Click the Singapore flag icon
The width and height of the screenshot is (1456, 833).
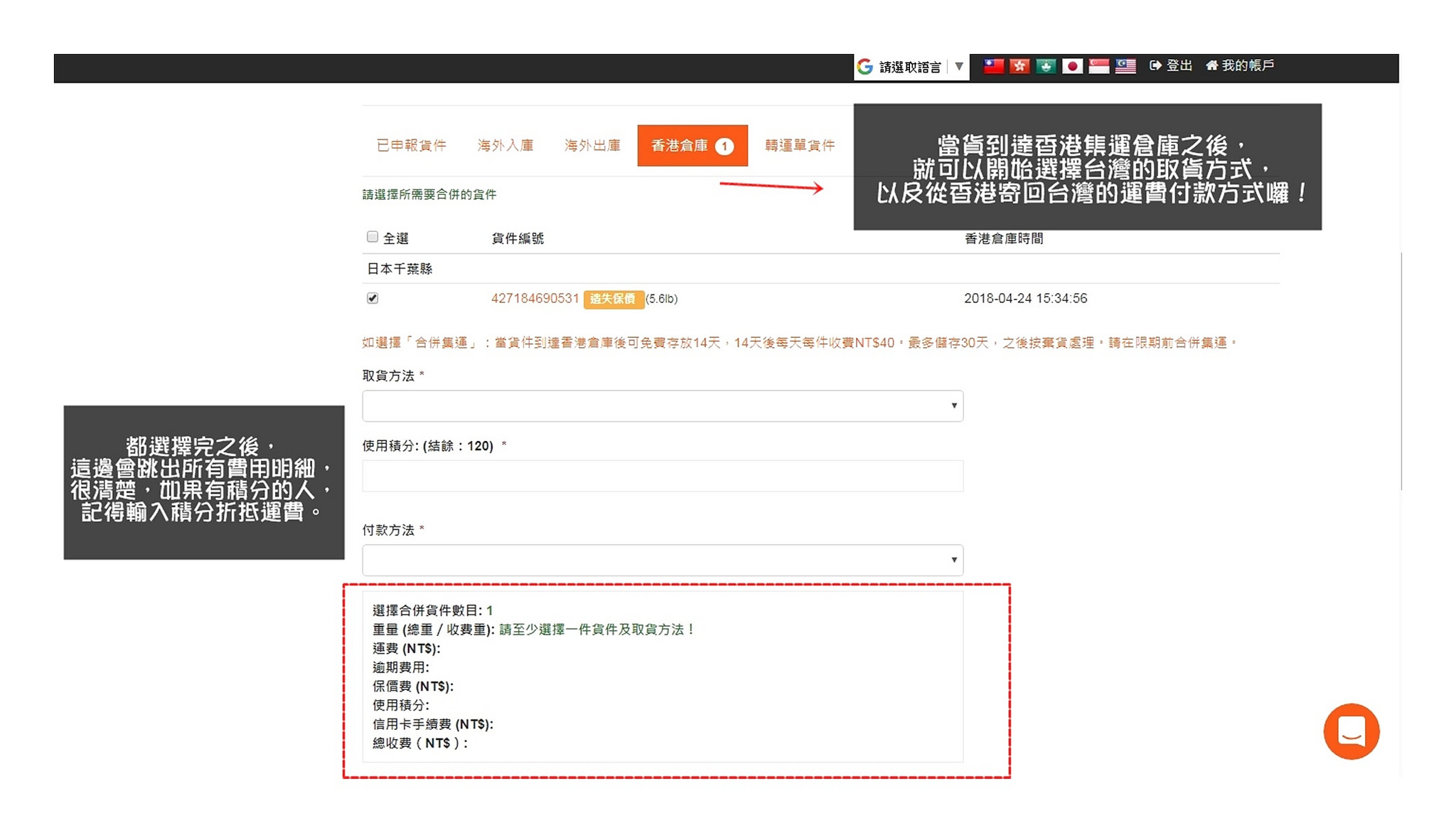(1098, 66)
